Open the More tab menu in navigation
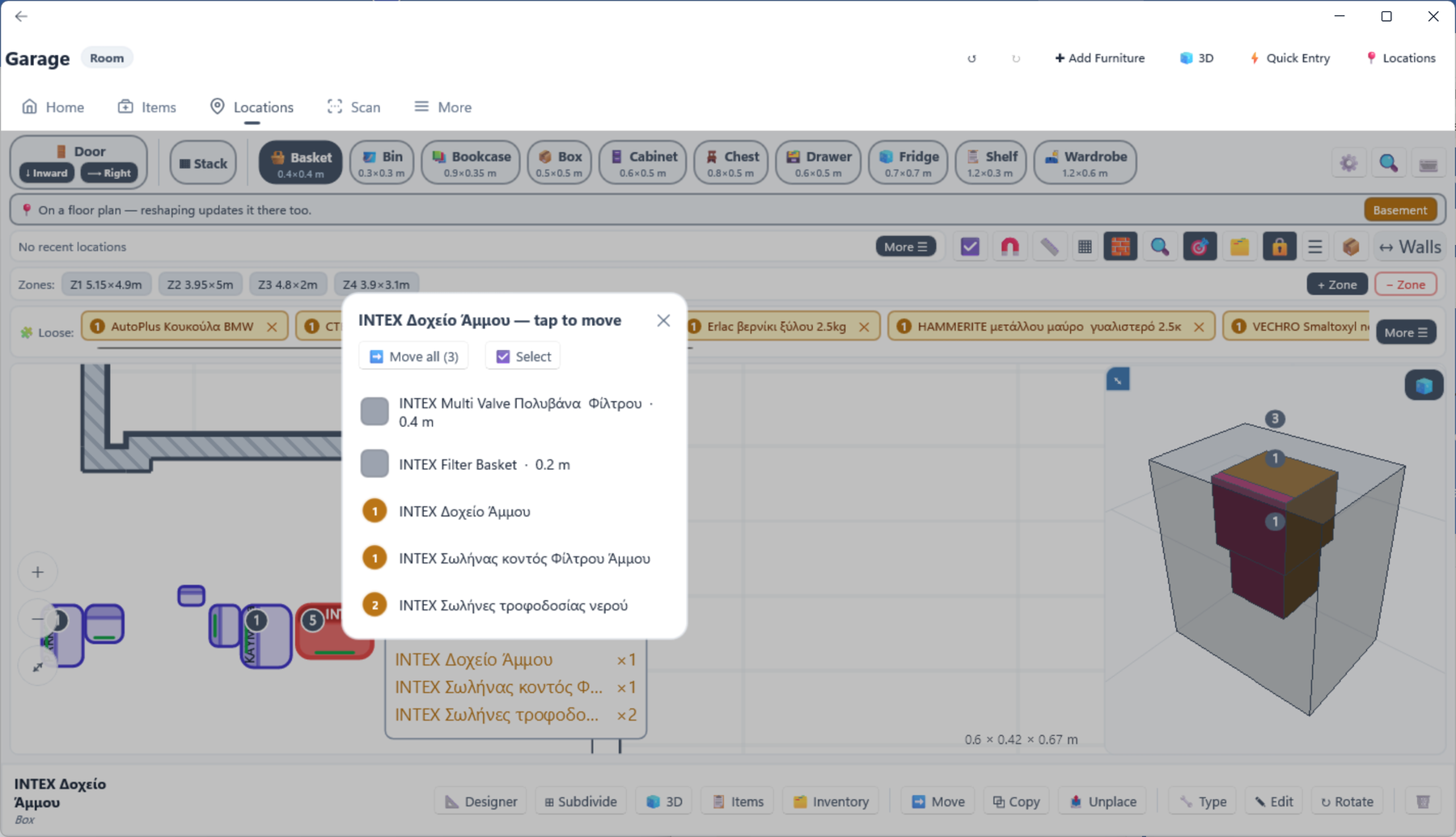 tap(443, 107)
